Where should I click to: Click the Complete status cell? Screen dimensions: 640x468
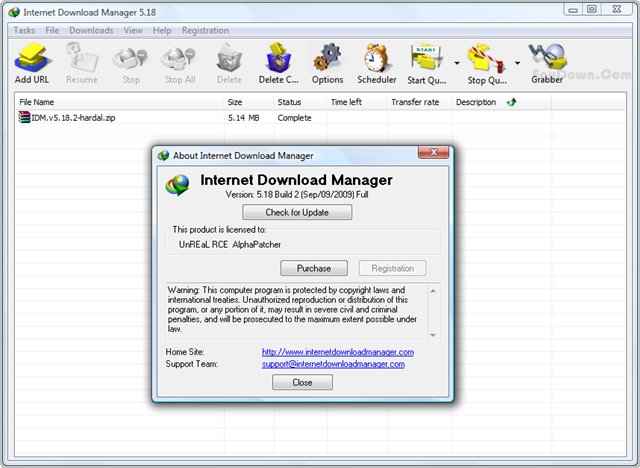click(x=294, y=118)
